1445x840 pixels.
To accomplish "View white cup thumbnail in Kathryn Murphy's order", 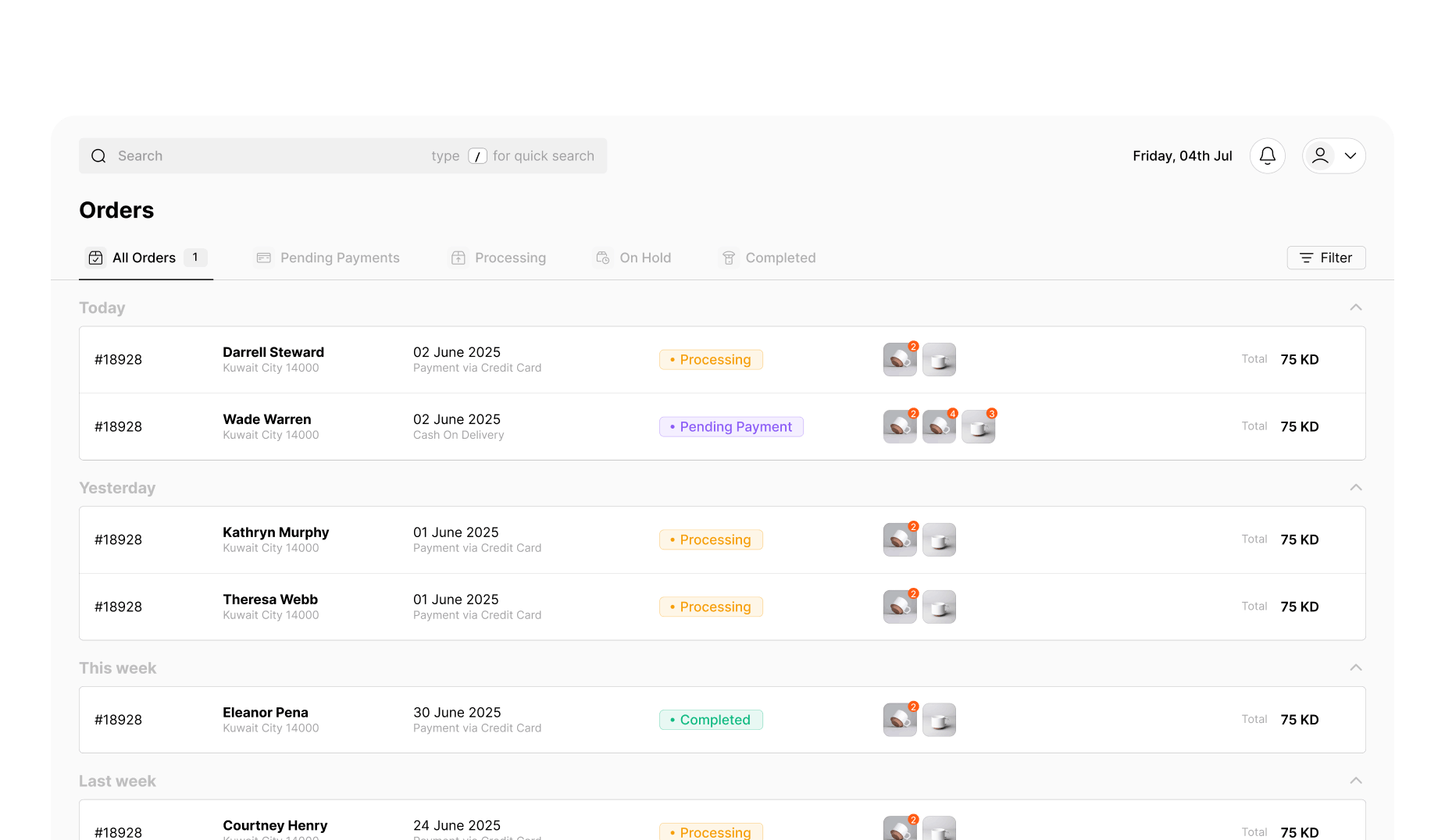I will point(939,540).
